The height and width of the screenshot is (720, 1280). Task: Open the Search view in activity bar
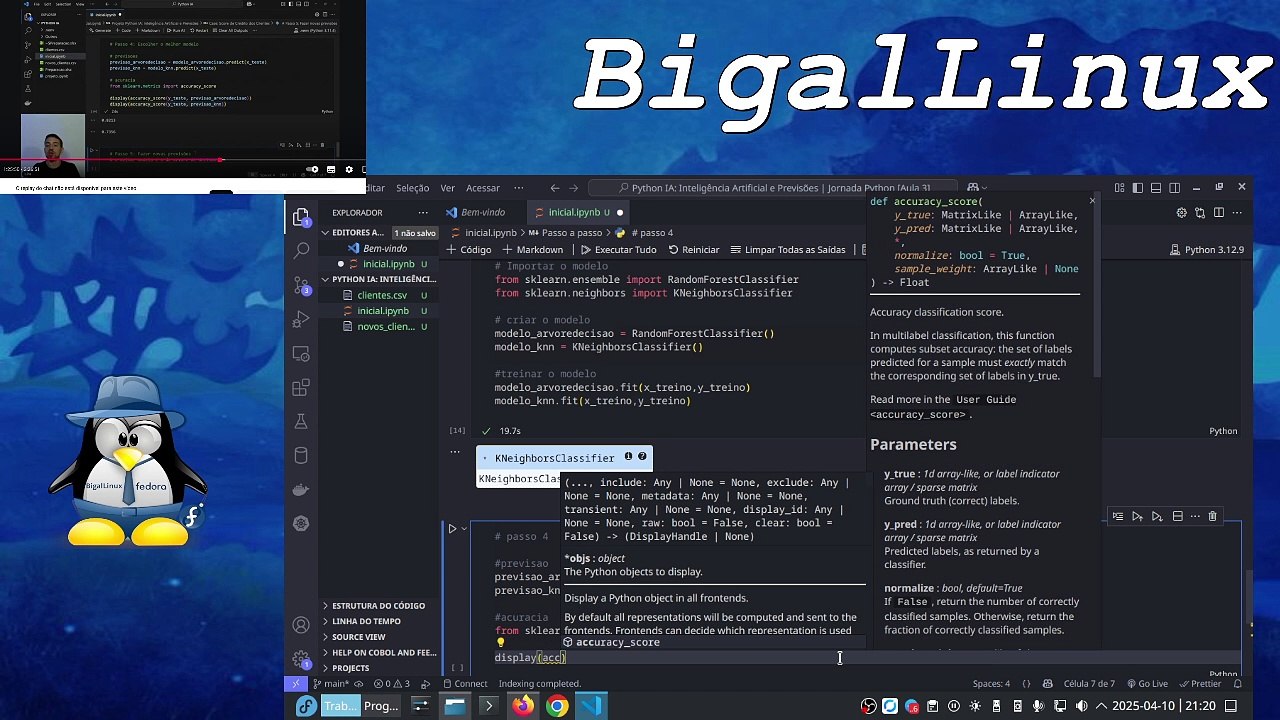coord(301,251)
